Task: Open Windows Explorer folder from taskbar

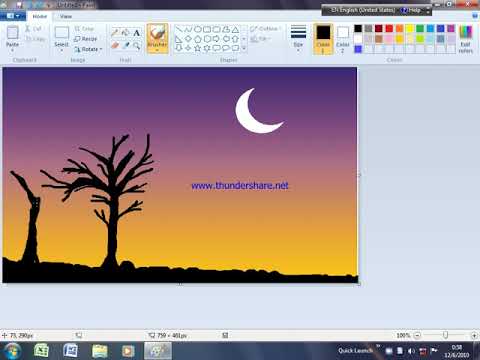Action: (x=99, y=351)
